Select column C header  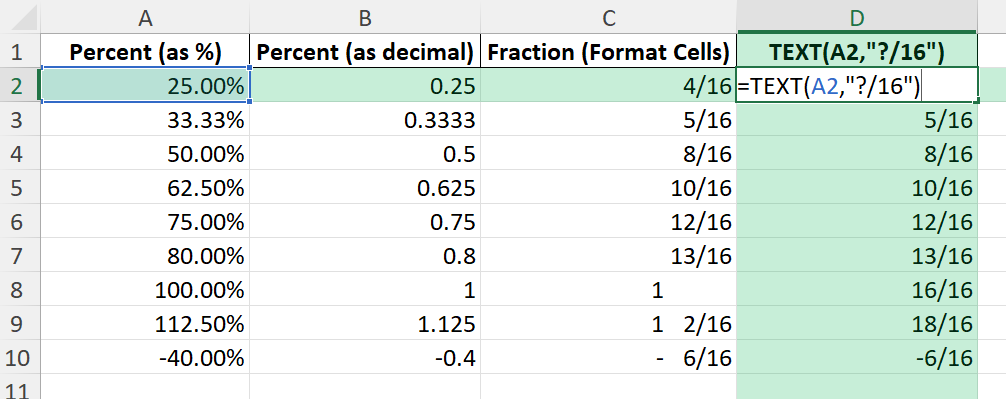tap(609, 18)
